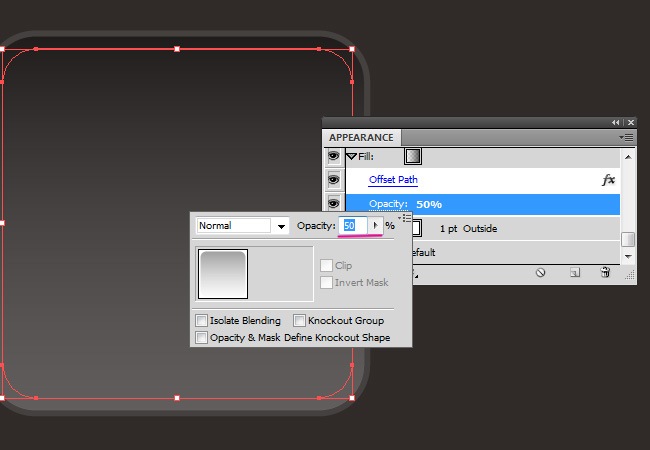Delete selected item with trash icon

(604, 271)
